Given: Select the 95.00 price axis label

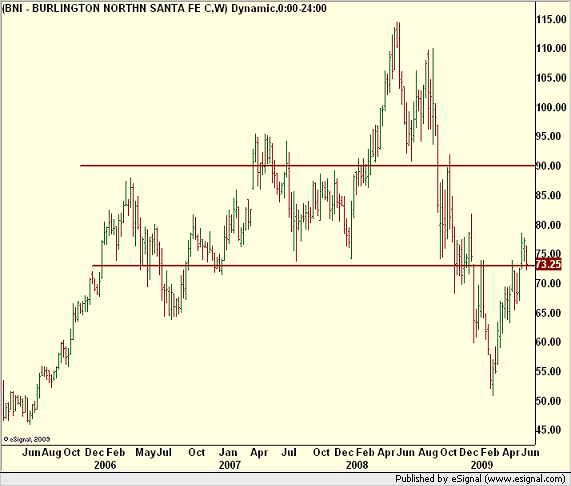Looking at the screenshot, I should pyautogui.click(x=548, y=137).
